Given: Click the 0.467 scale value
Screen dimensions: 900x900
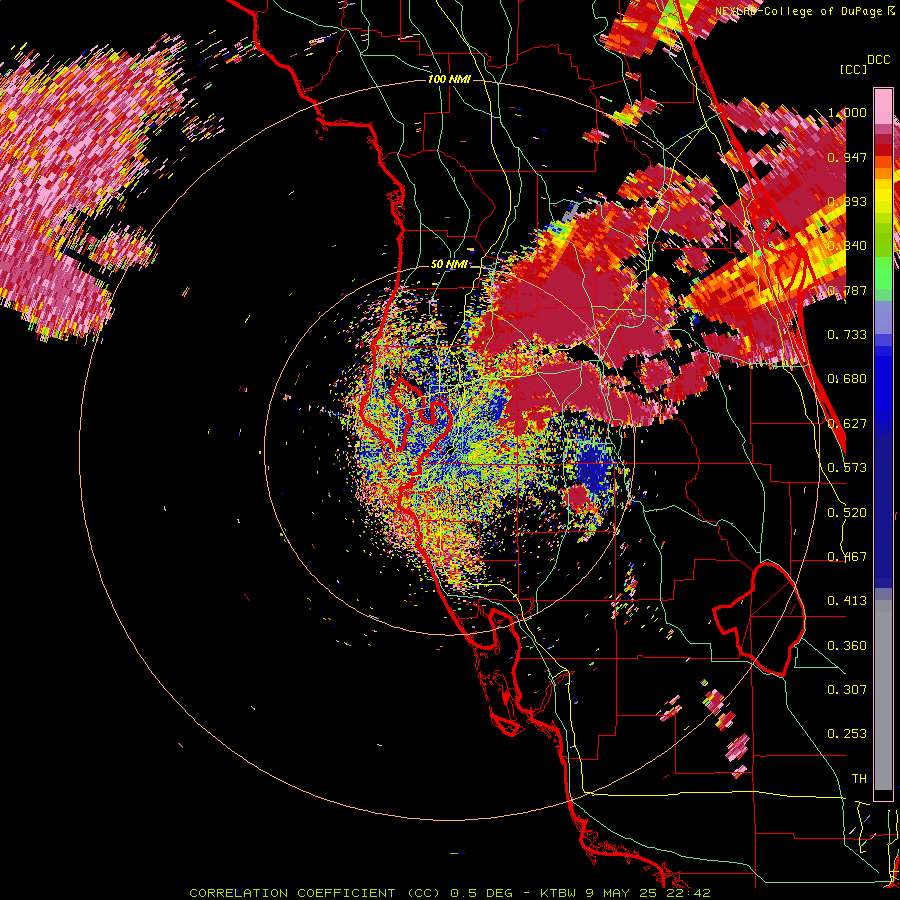Looking at the screenshot, I should [x=847, y=557].
